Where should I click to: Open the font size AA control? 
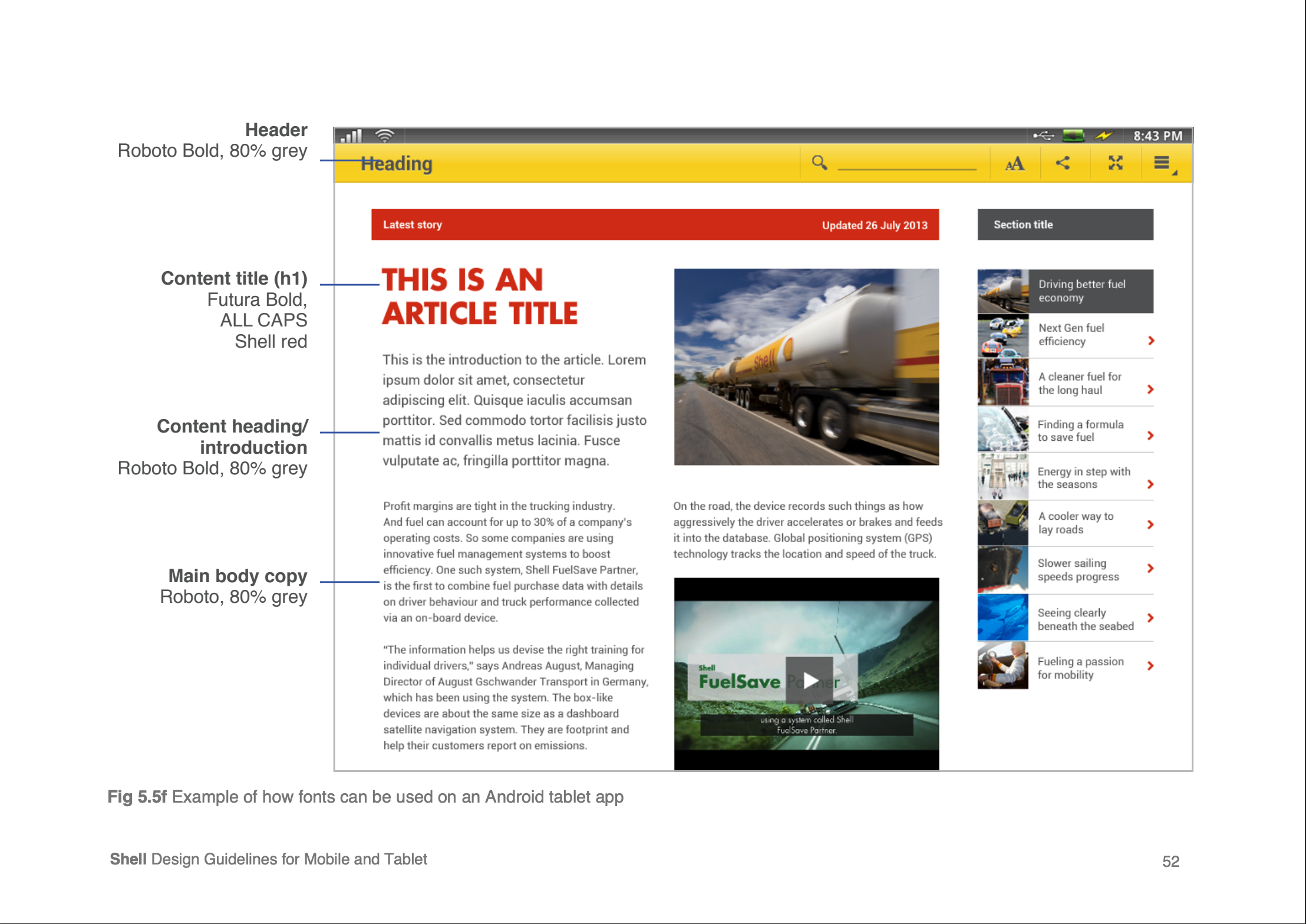1014,164
